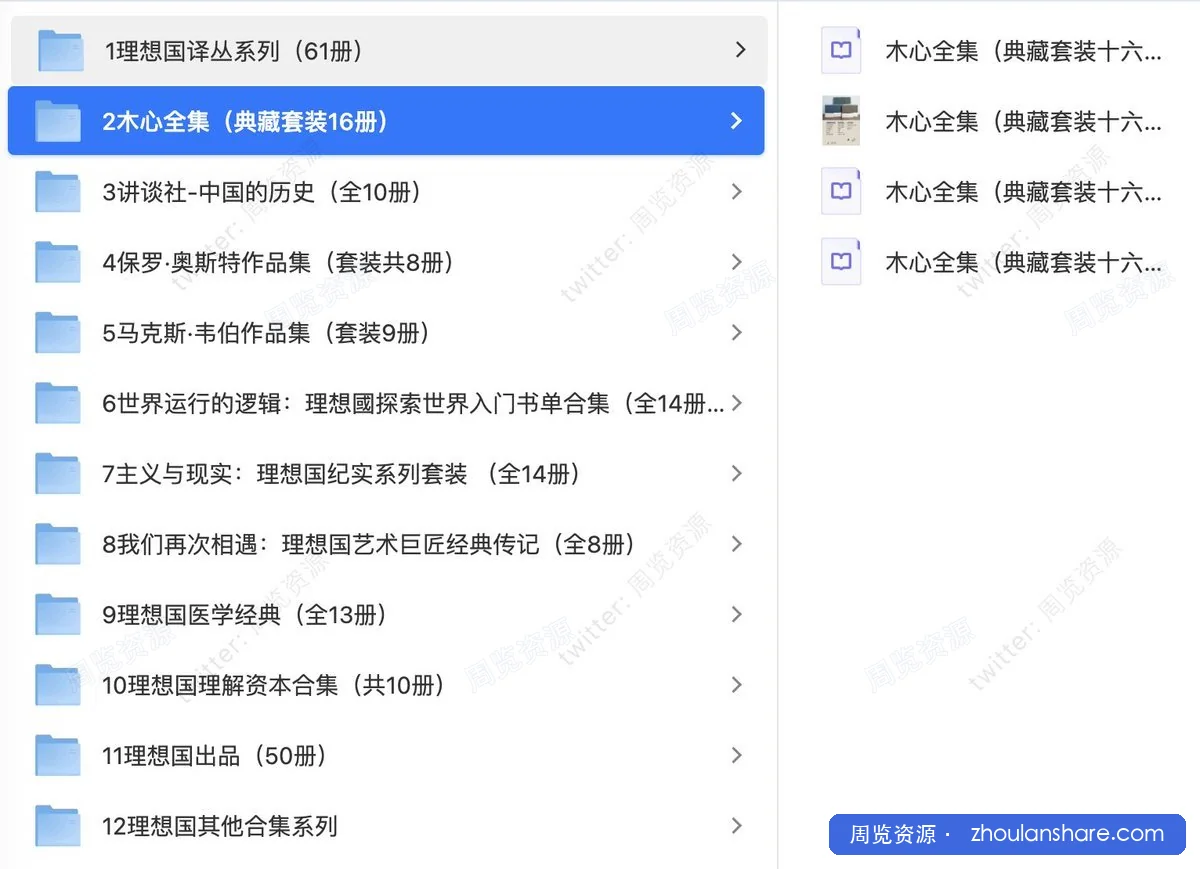Expand the chevron for 10理想国理解资本合集
This screenshot has width=1200, height=869.
point(737,685)
